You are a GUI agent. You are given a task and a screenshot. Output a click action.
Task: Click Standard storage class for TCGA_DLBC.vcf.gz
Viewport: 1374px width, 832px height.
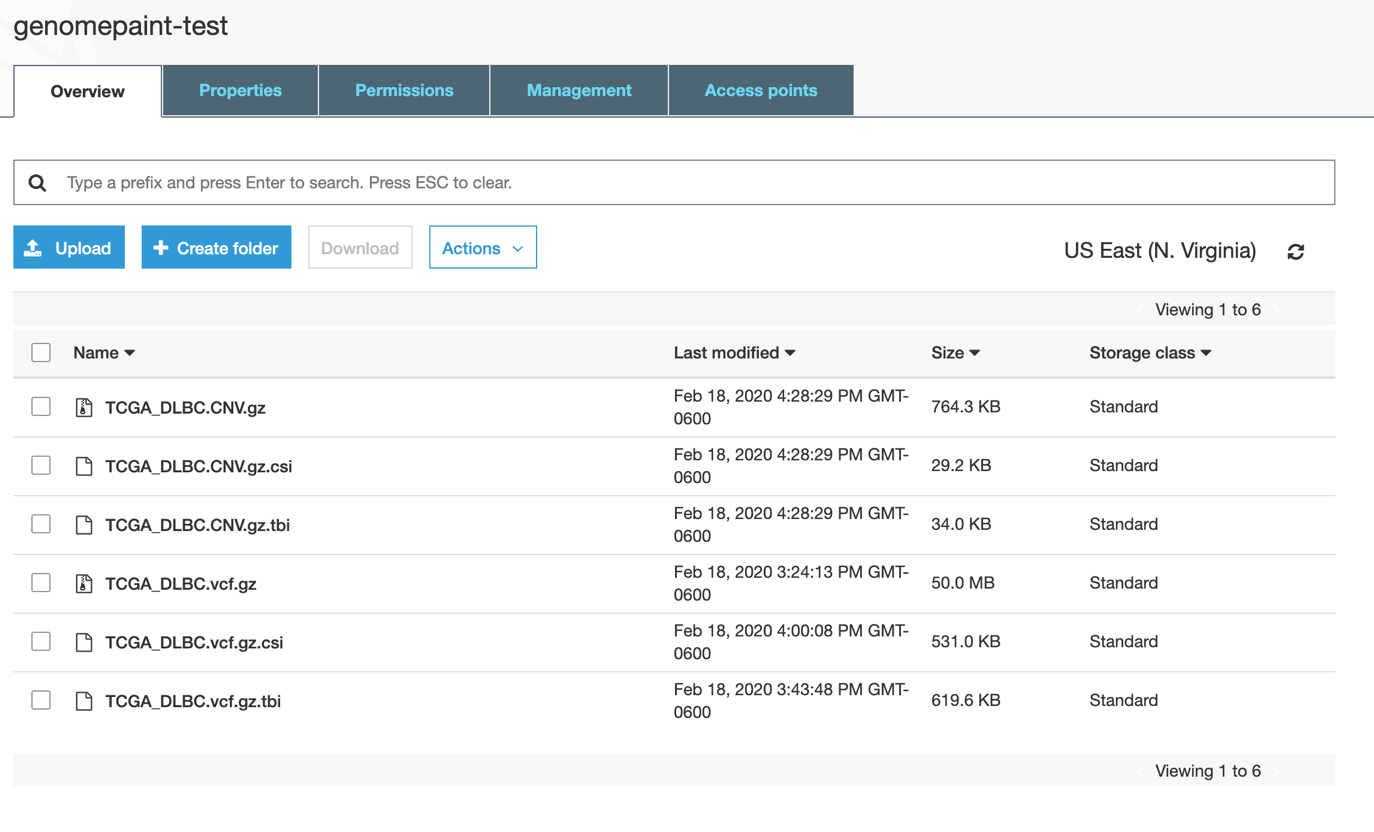coord(1124,583)
